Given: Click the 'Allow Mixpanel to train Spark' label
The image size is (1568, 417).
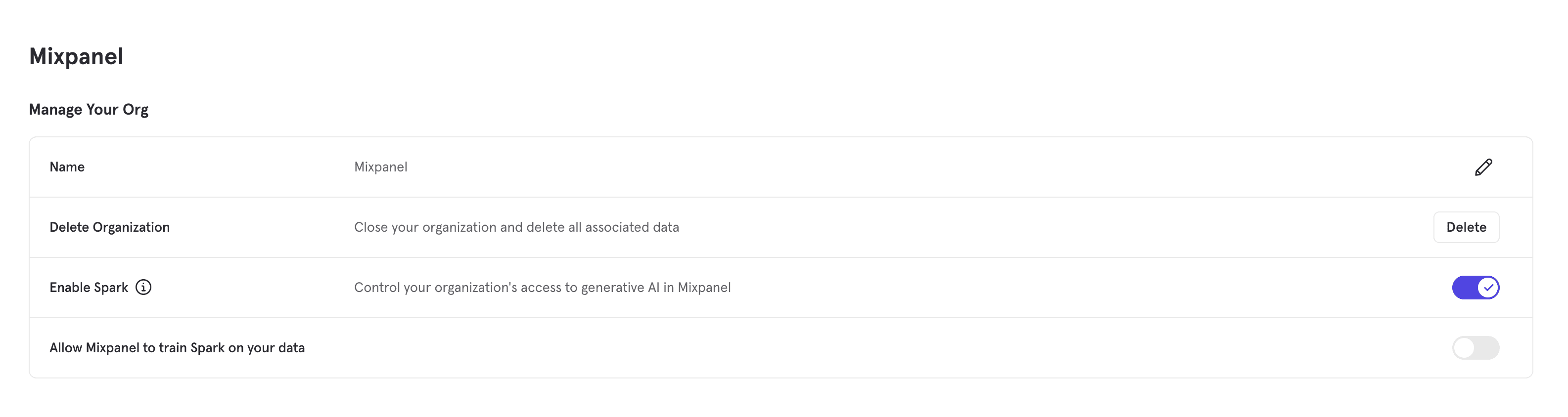Looking at the screenshot, I should [x=177, y=348].
